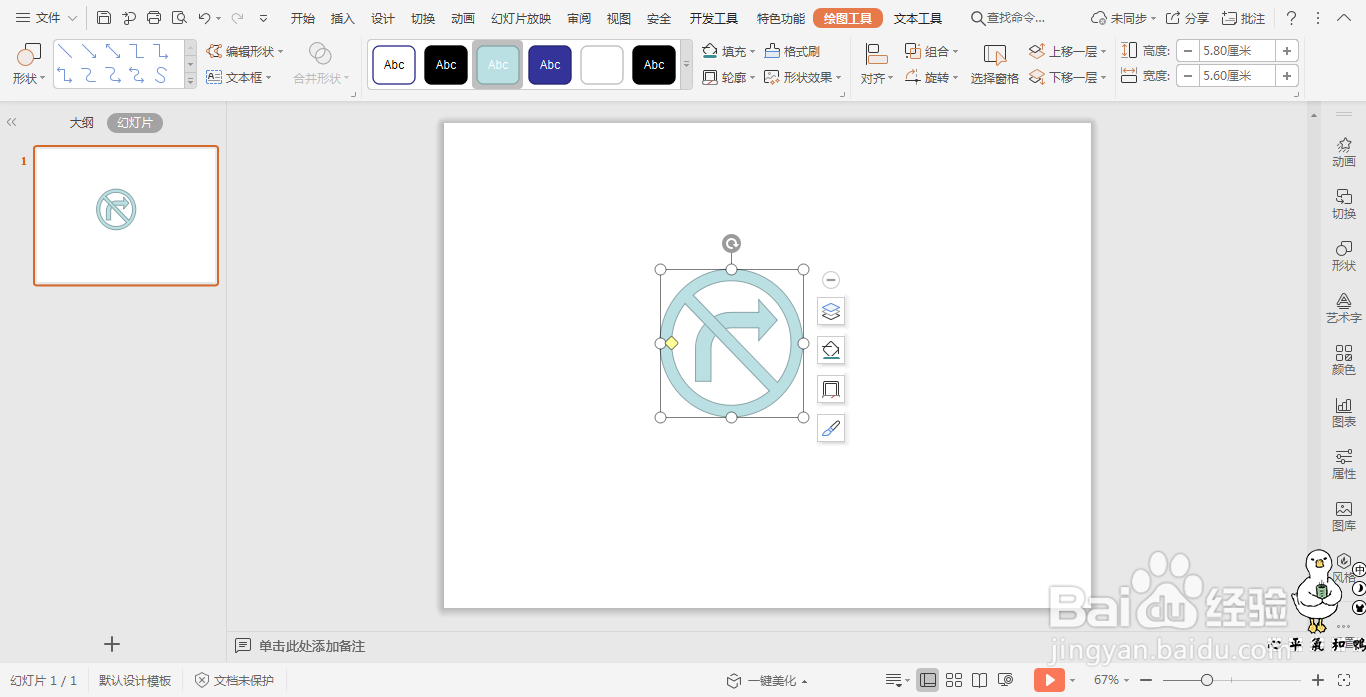1366x697 pixels.
Task: Open the Rotate (旋转) dropdown
Action: pos(932,77)
